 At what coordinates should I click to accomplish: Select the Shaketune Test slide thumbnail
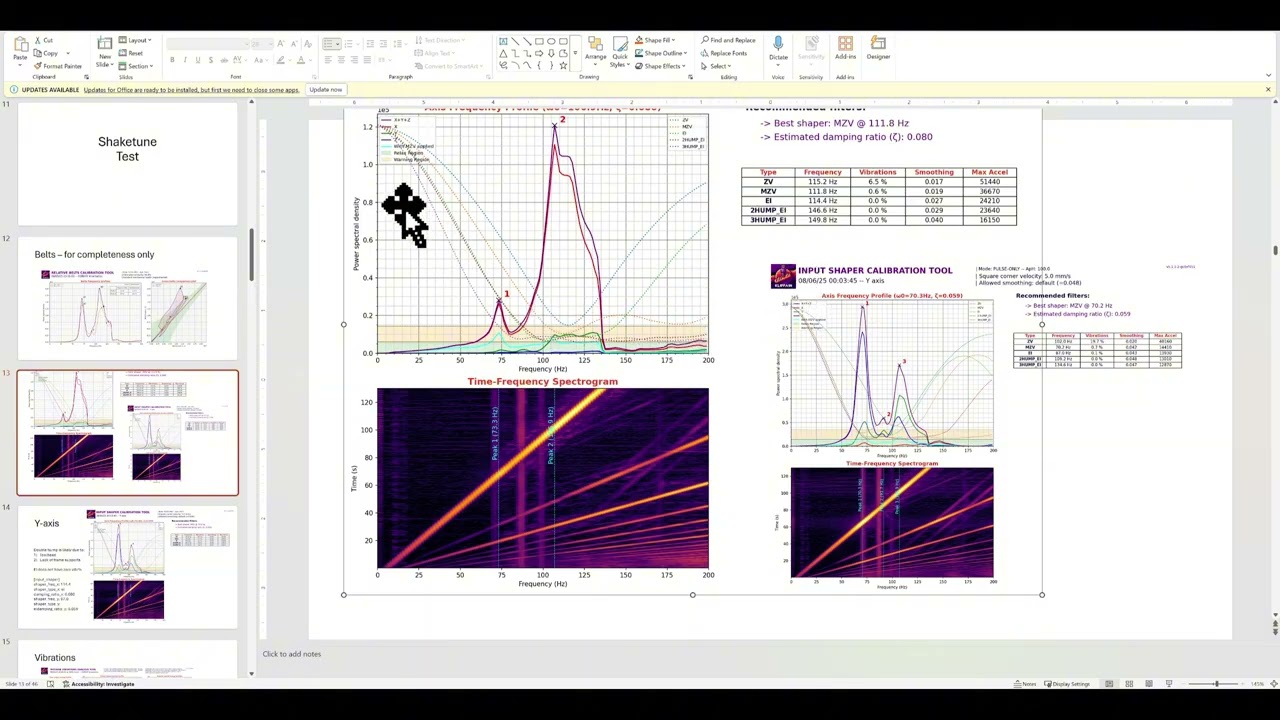tap(127, 163)
